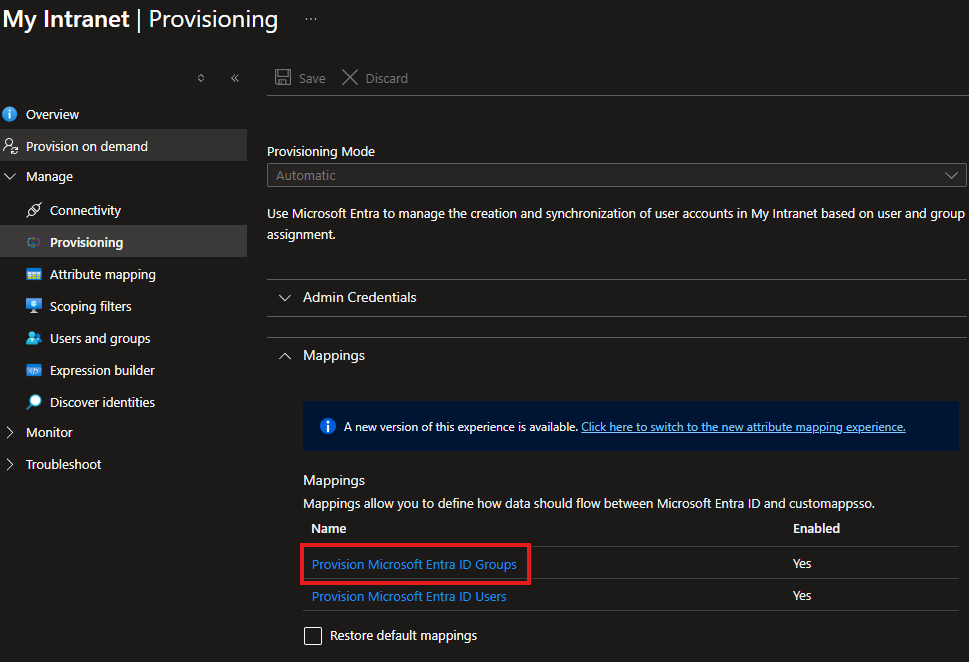
Task: Click the Scoping filters icon
Action: click(x=34, y=306)
